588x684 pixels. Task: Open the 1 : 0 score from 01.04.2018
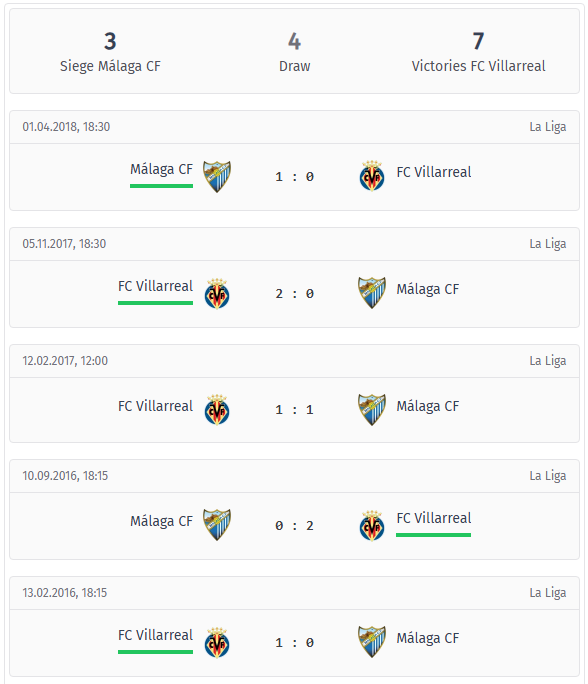coord(294,177)
